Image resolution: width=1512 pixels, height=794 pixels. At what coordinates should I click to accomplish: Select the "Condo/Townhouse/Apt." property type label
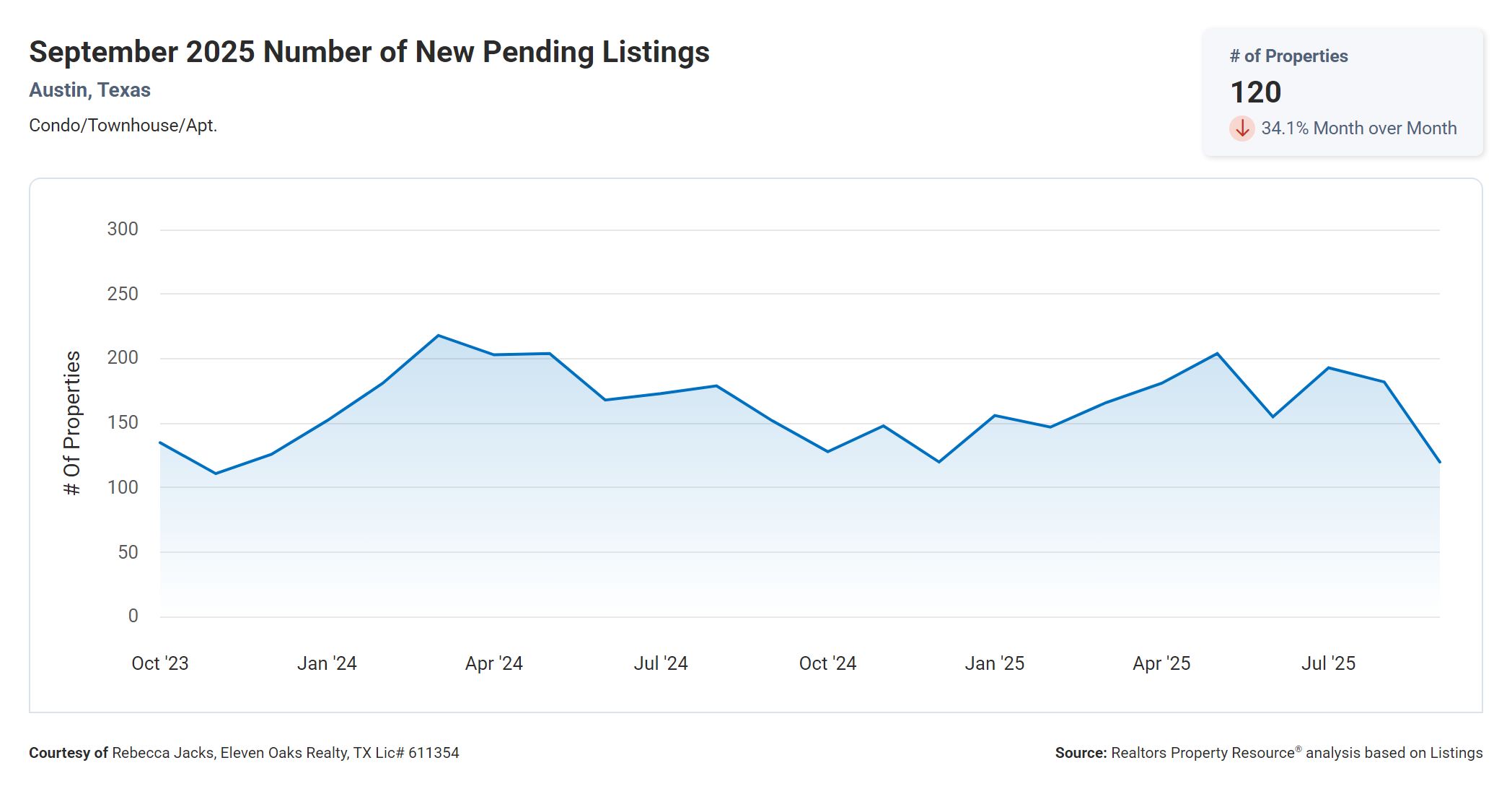123,126
